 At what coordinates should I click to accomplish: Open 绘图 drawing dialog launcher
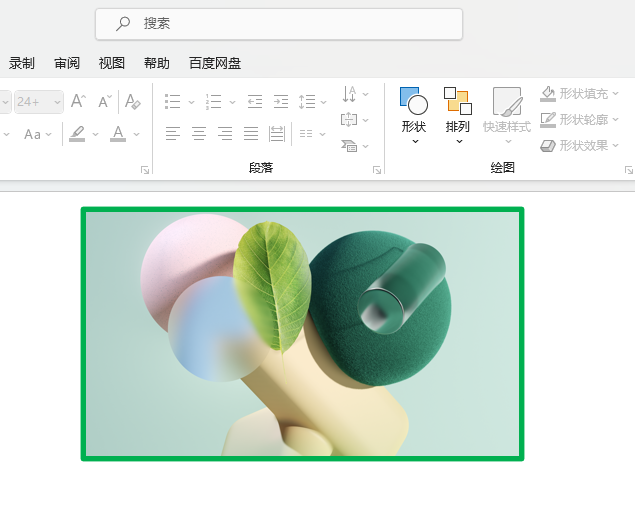click(629, 170)
